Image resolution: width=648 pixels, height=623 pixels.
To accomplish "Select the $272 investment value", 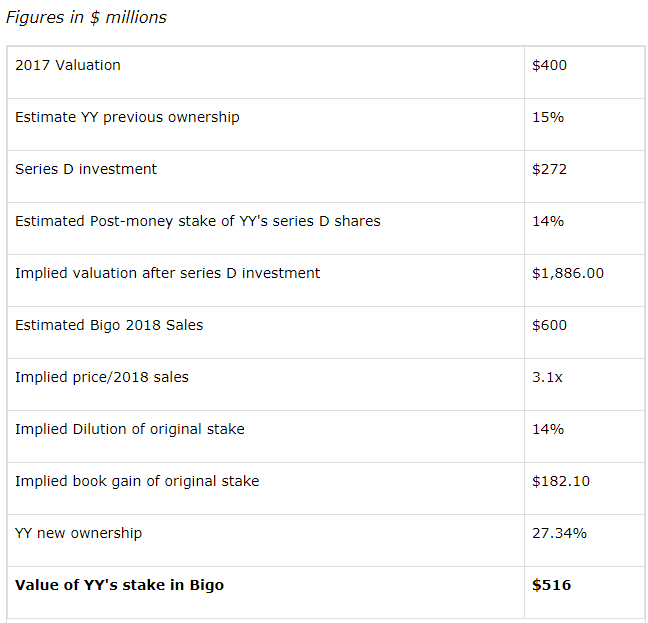I will pos(549,169).
